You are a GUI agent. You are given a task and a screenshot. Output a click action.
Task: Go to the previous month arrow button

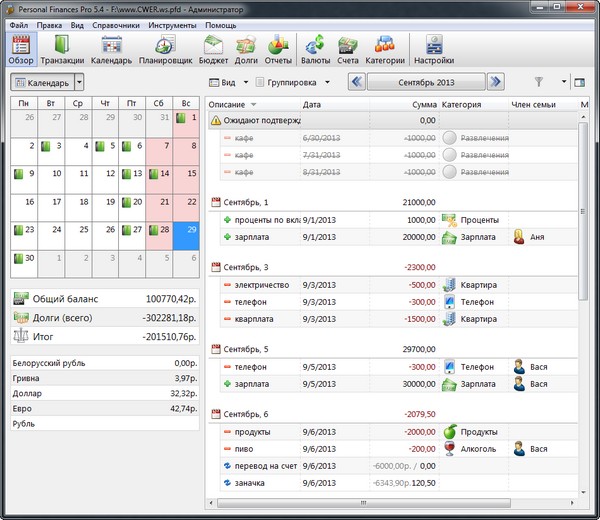356,82
